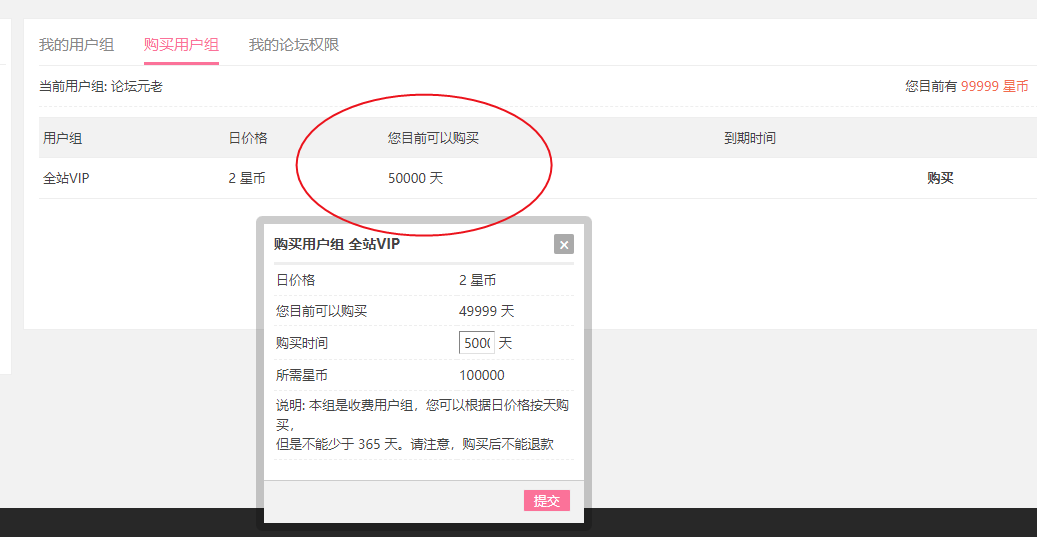Click the 购买 link for 全站VIP
Viewport: 1037px width, 537px height.
[x=940, y=178]
